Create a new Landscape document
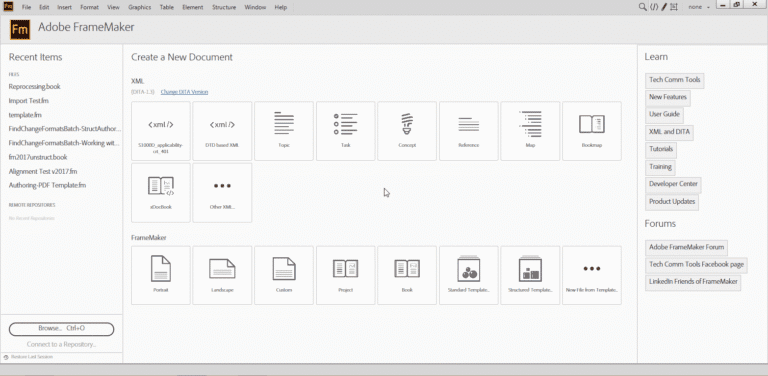This screenshot has height=376, width=768. [x=222, y=275]
